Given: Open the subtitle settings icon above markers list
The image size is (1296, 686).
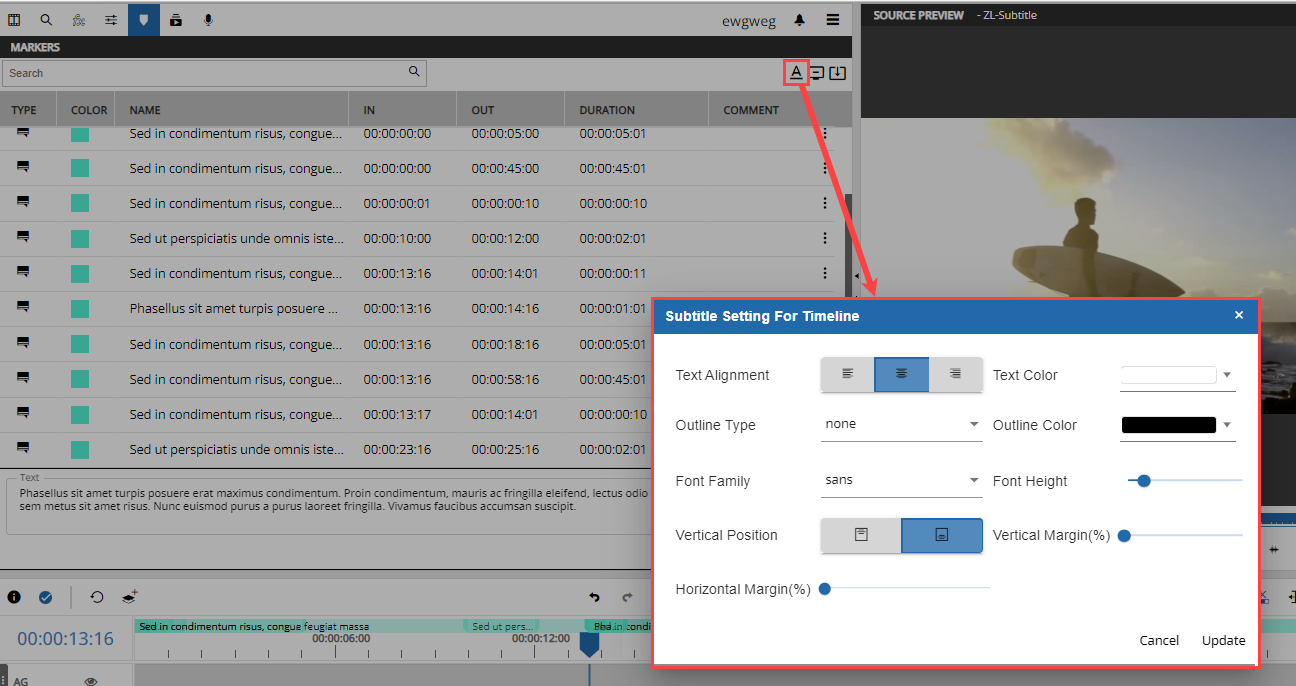Looking at the screenshot, I should 795,72.
